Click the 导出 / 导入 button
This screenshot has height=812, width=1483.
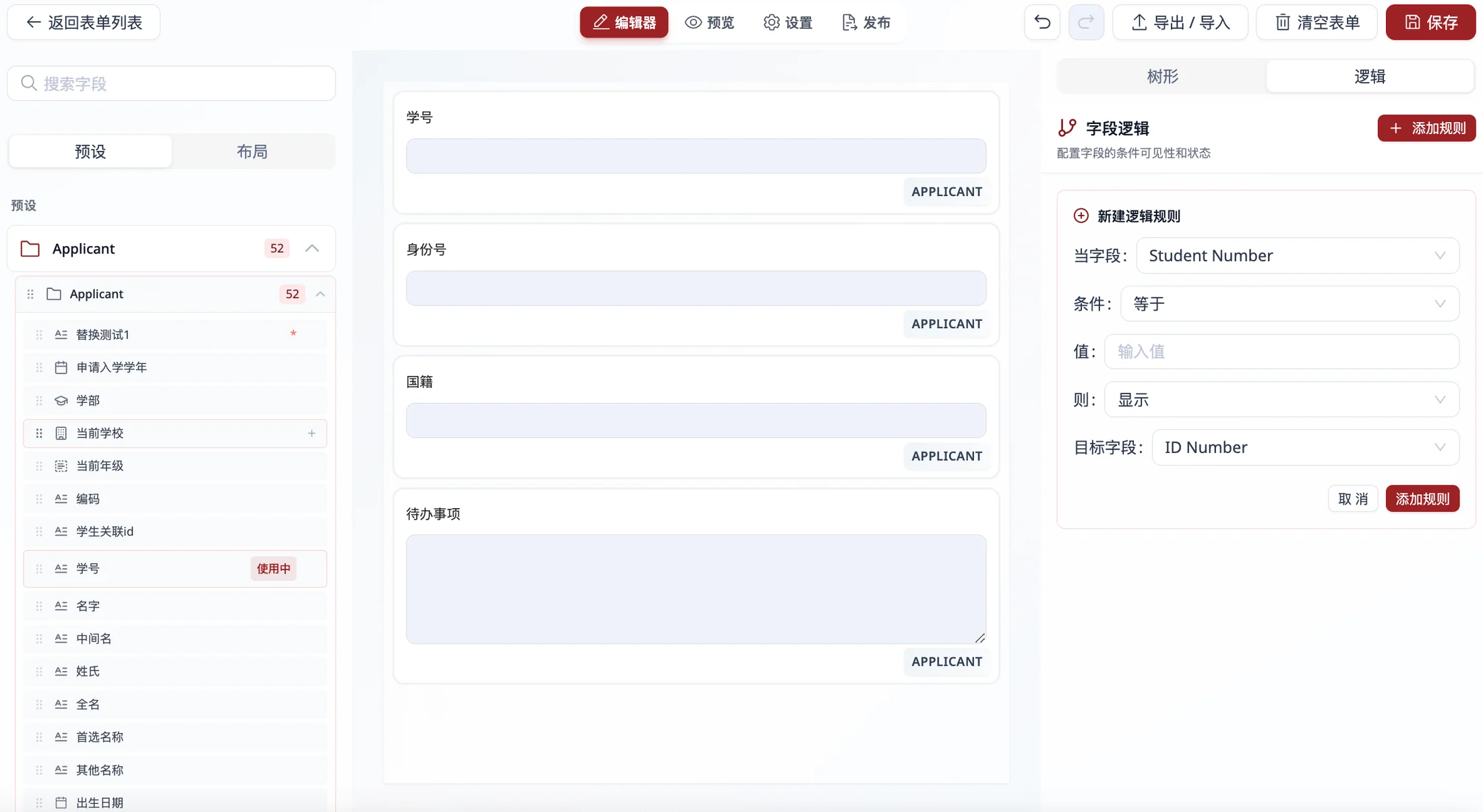(x=1180, y=22)
